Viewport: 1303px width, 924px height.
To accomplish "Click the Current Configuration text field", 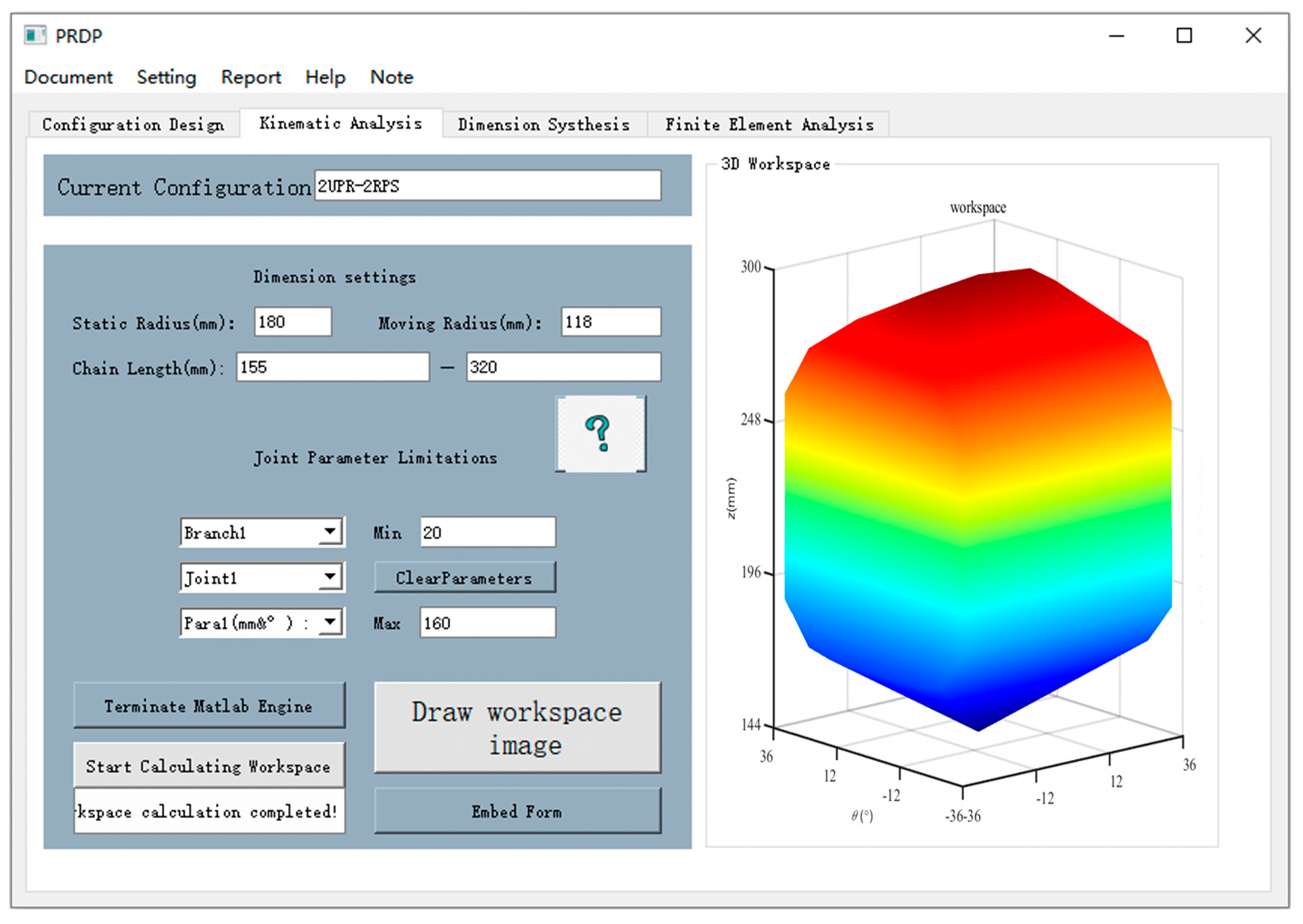I will tap(487, 186).
